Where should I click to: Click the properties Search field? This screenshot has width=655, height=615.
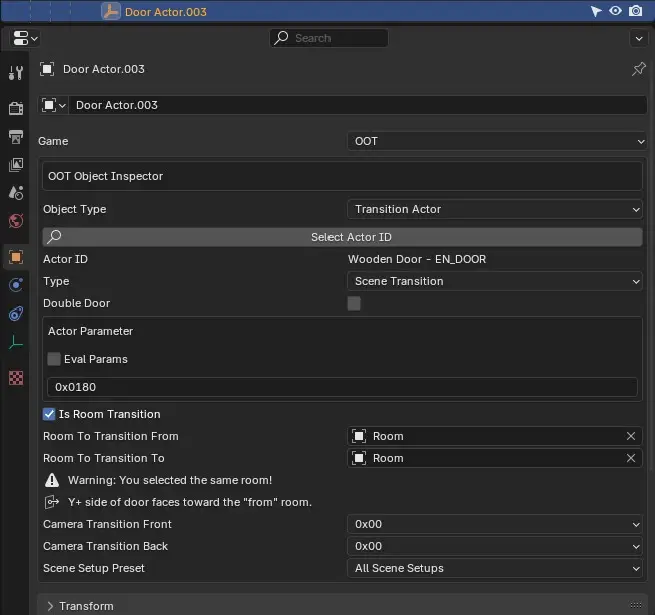point(329,38)
